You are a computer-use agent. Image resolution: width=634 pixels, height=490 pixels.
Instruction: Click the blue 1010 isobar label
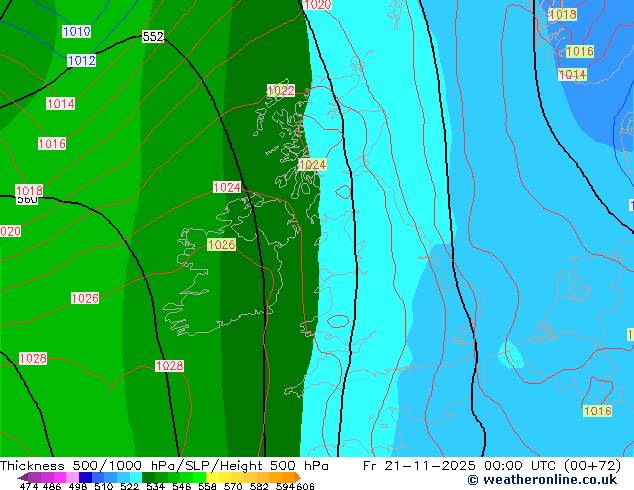tap(76, 32)
